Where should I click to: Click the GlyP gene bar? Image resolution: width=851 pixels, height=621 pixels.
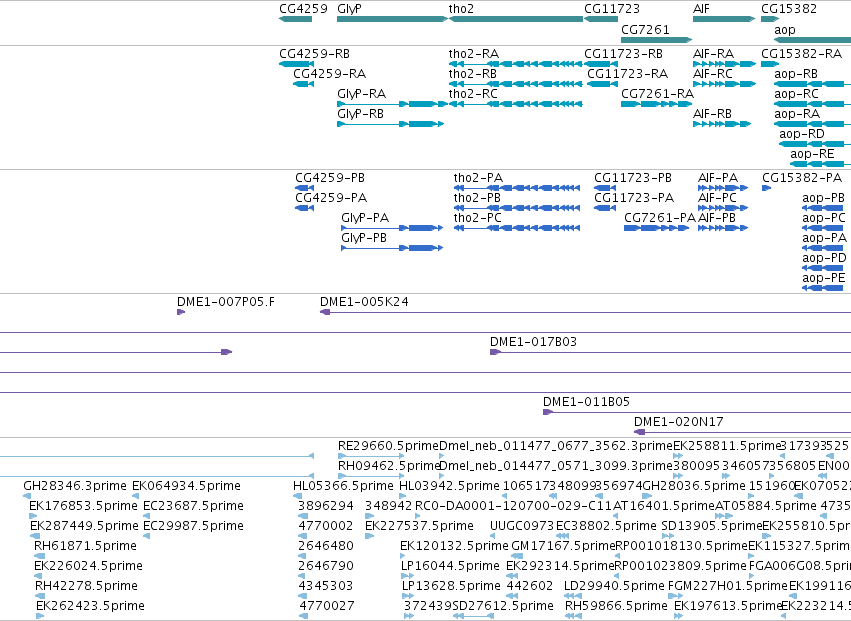pyautogui.click(x=392, y=19)
